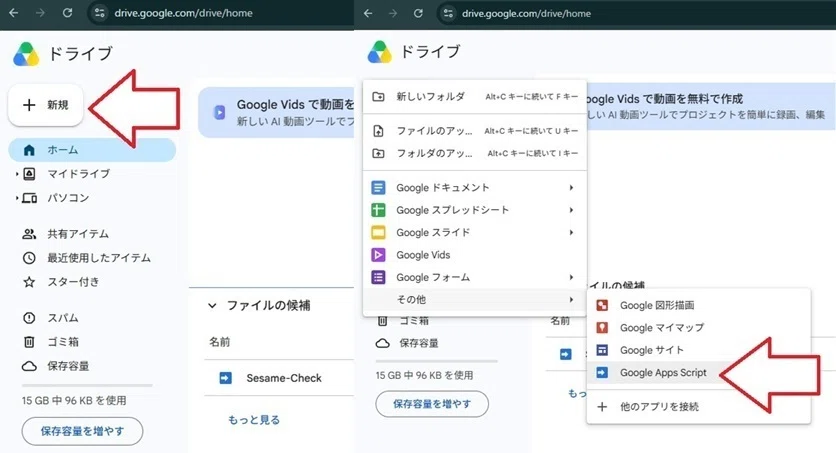Screen dimensions: 836x453
Task: Click the もっと見る link in left window
Action: pyautogui.click(x=254, y=420)
